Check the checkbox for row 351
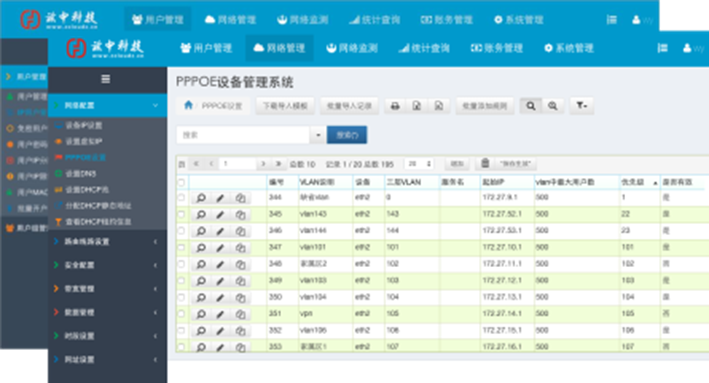 181,314
